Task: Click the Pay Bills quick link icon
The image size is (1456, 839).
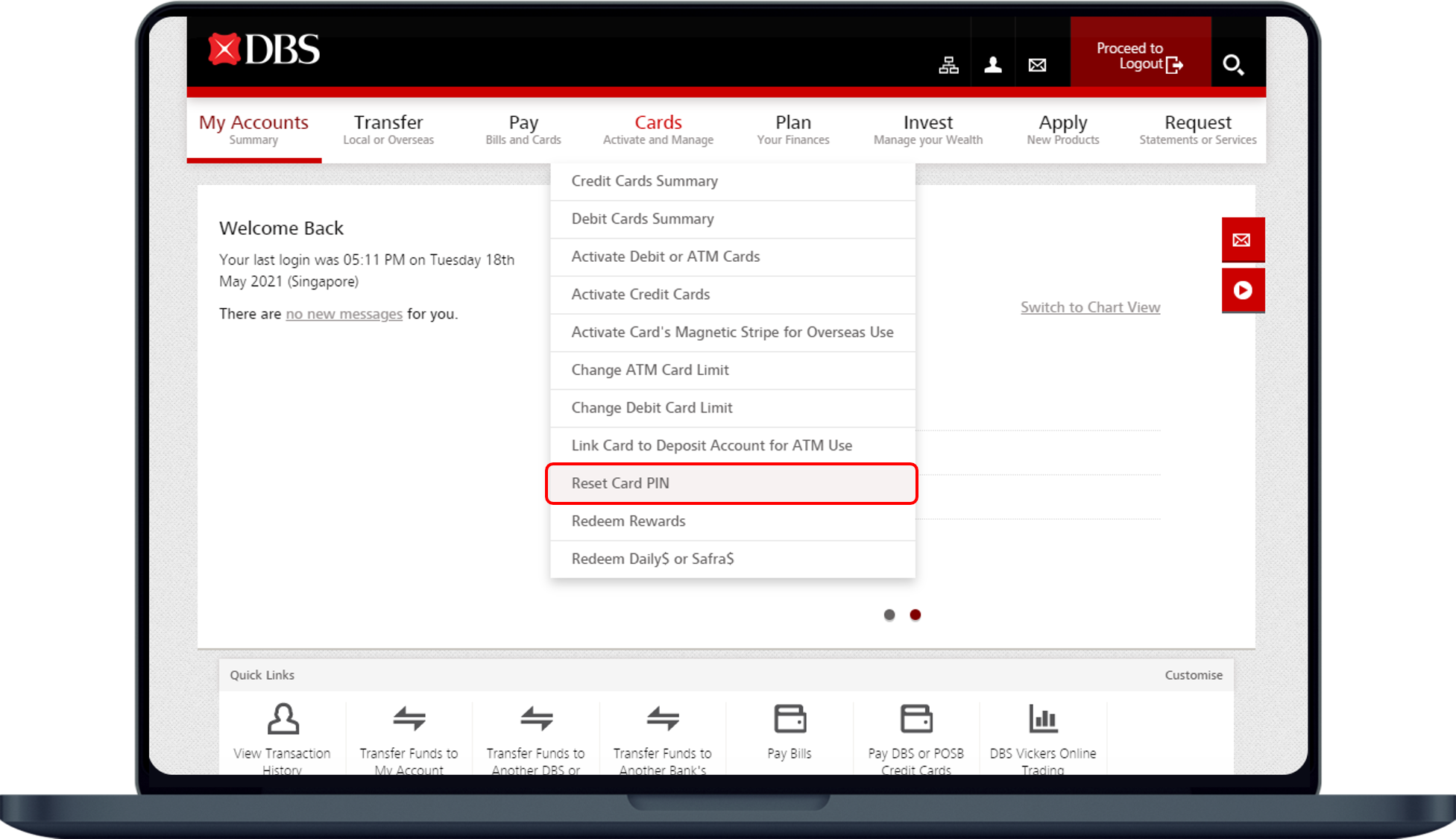Action: [790, 720]
